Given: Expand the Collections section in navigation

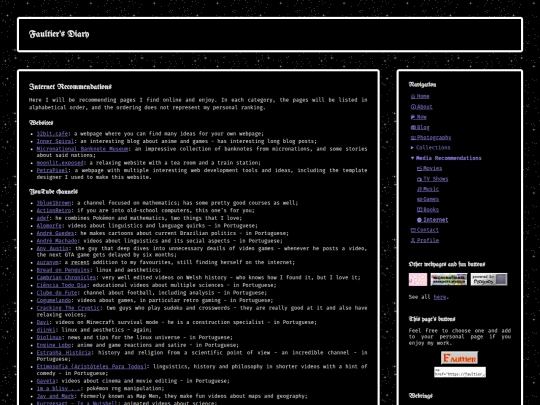Looking at the screenshot, I should pyautogui.click(x=430, y=147).
